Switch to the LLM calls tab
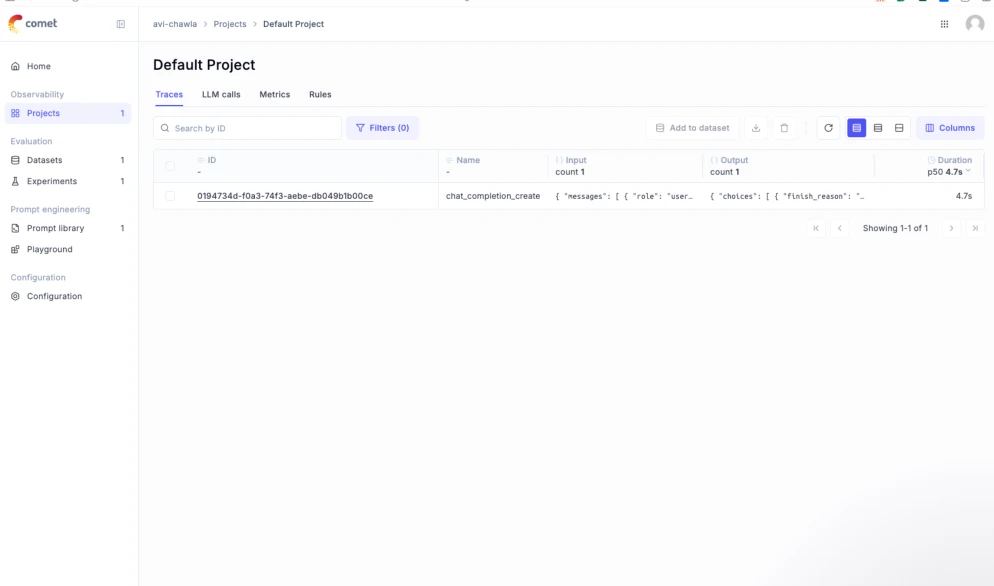This screenshot has width=994, height=586. click(x=221, y=94)
